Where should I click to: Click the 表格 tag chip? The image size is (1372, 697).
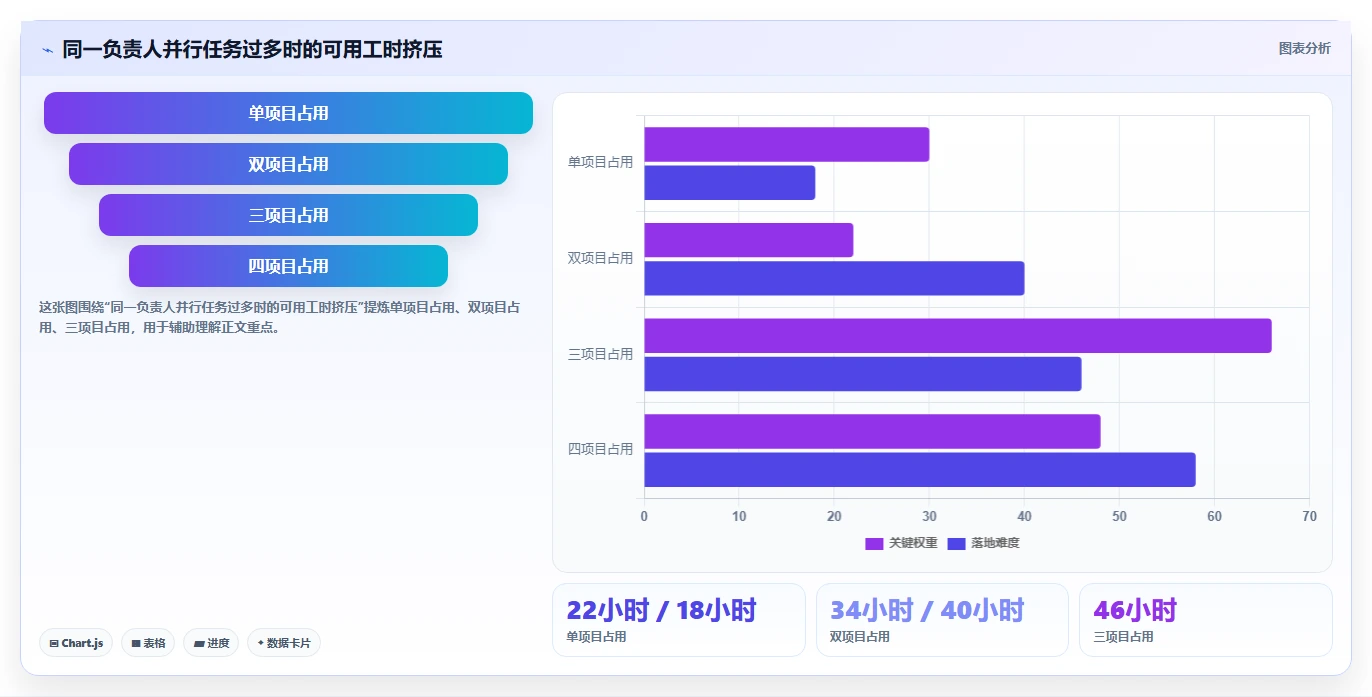pyautogui.click(x=148, y=643)
